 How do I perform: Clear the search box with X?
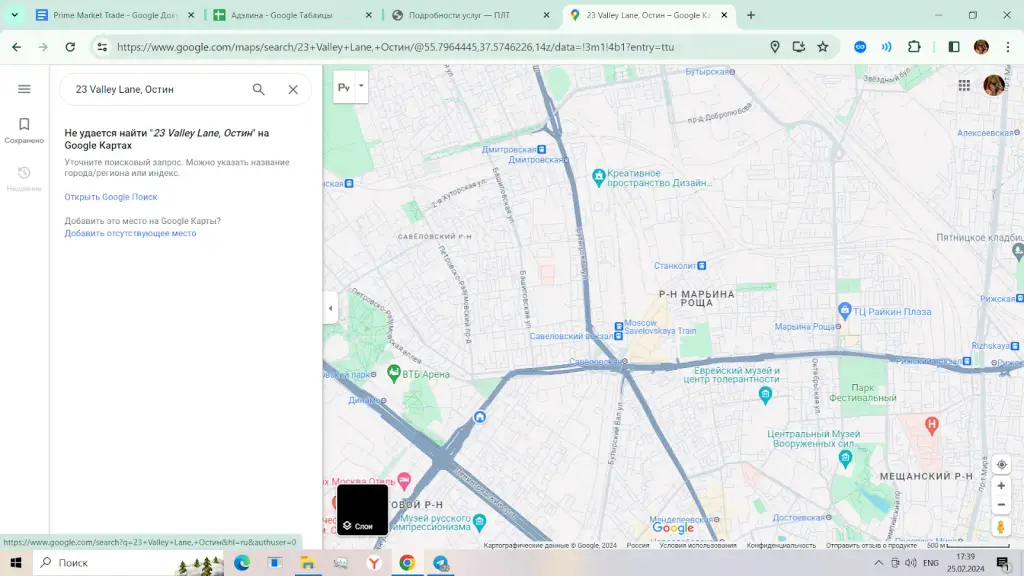(293, 89)
